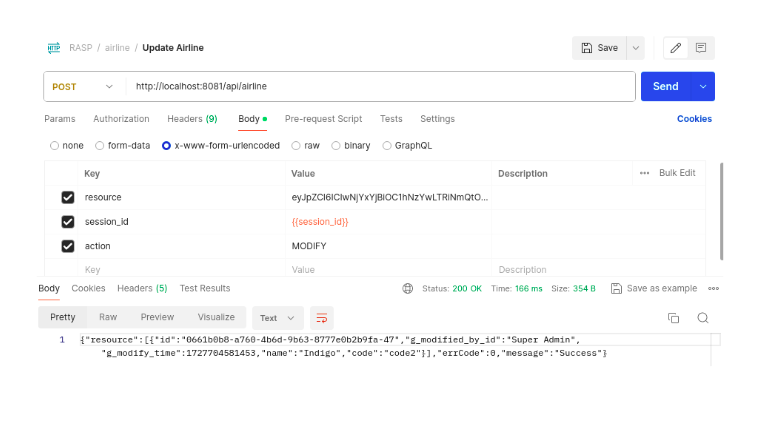766x432 pixels.
Task: Open the request Body tab
Action: click(x=253, y=119)
